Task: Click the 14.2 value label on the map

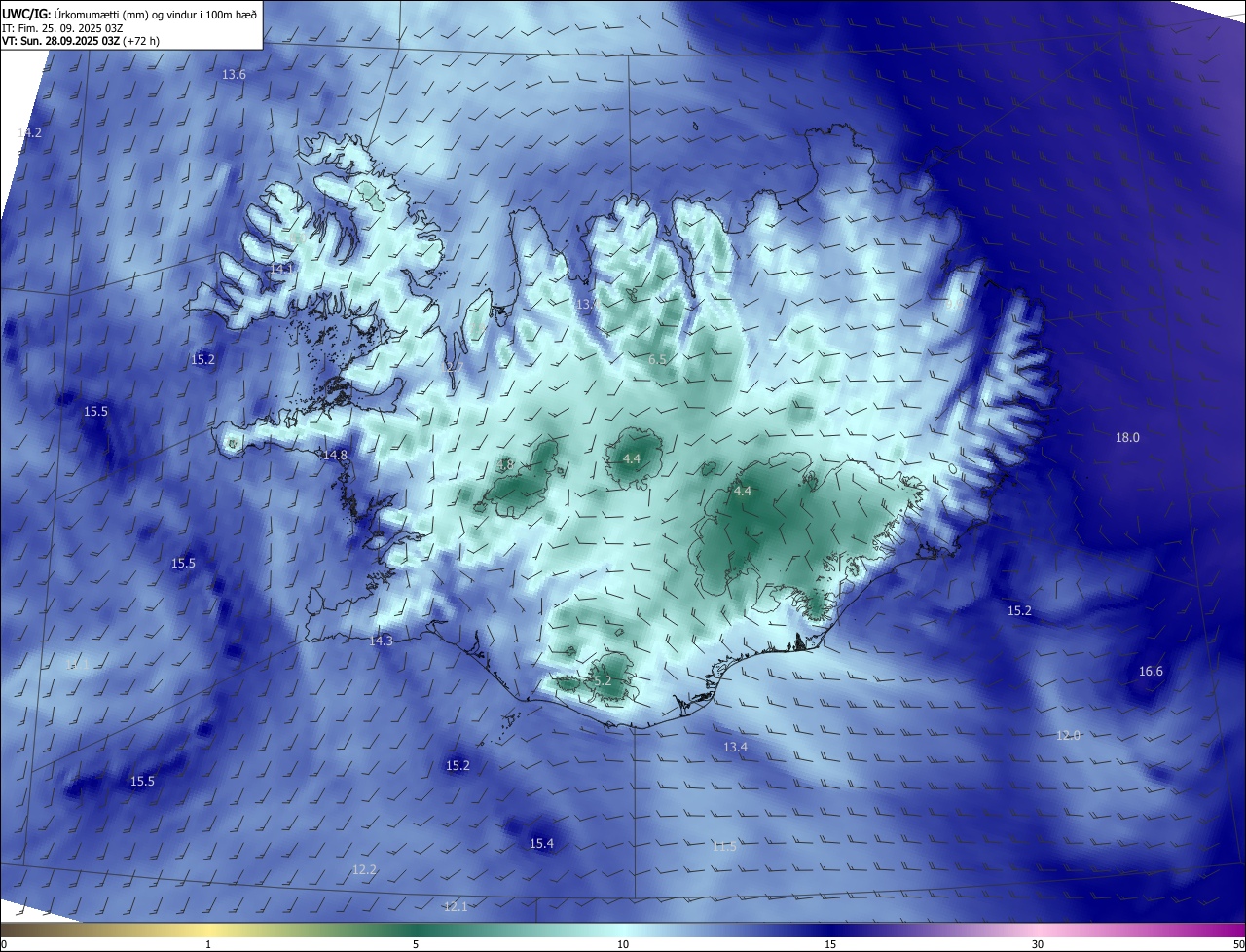Action: click(x=29, y=132)
